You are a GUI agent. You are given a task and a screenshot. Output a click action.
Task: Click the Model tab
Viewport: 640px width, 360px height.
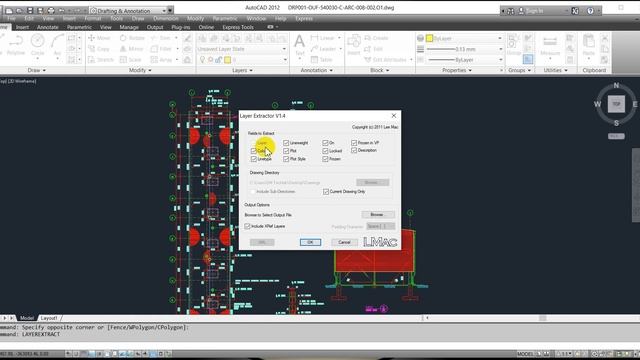[x=27, y=318]
